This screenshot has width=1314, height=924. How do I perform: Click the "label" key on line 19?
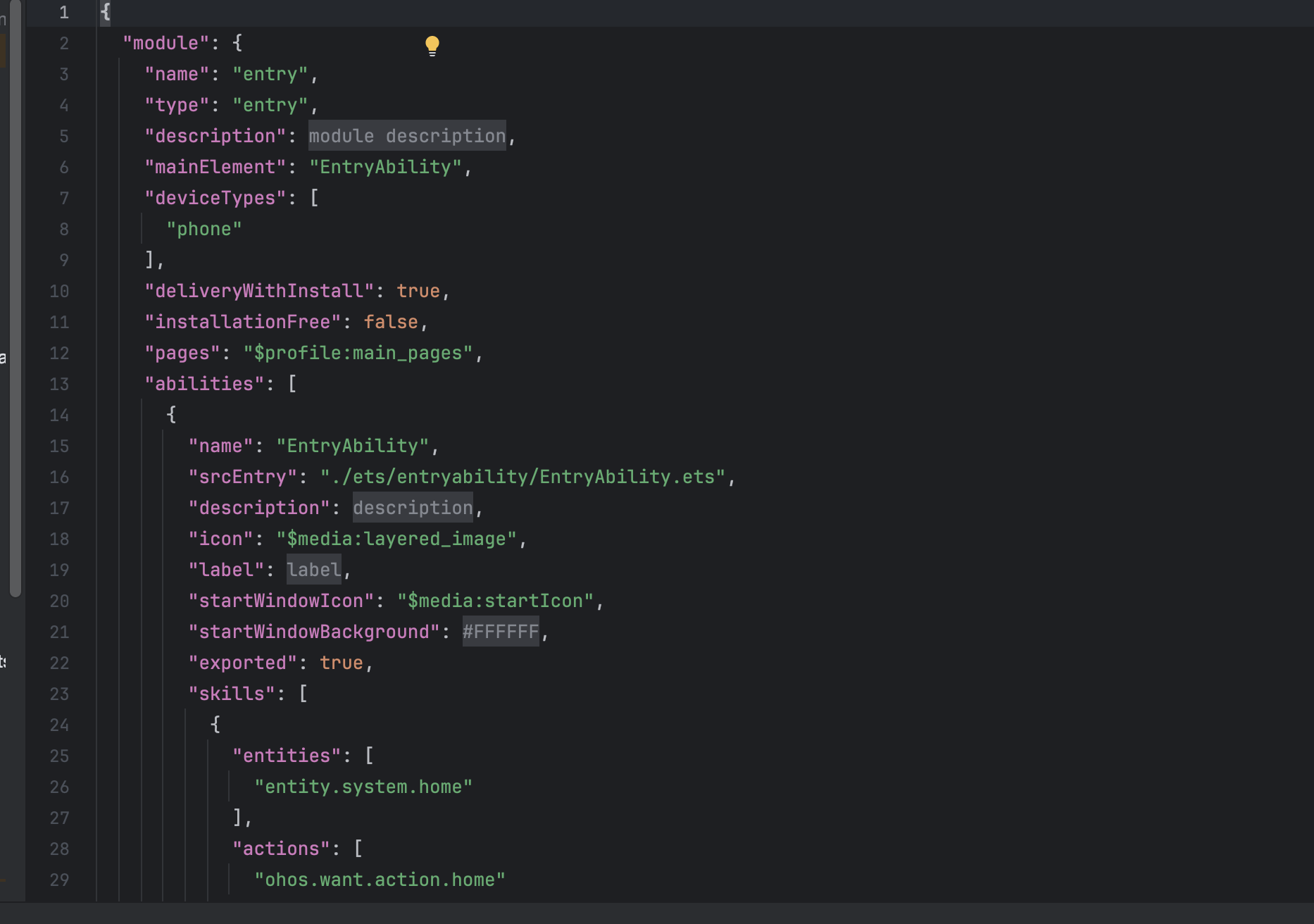[226, 570]
